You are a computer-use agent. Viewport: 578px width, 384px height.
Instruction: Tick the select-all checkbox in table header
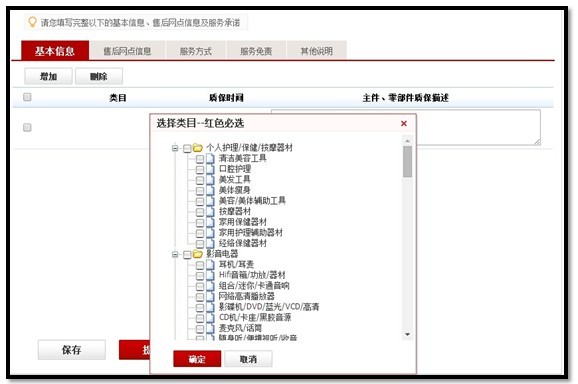(27, 97)
